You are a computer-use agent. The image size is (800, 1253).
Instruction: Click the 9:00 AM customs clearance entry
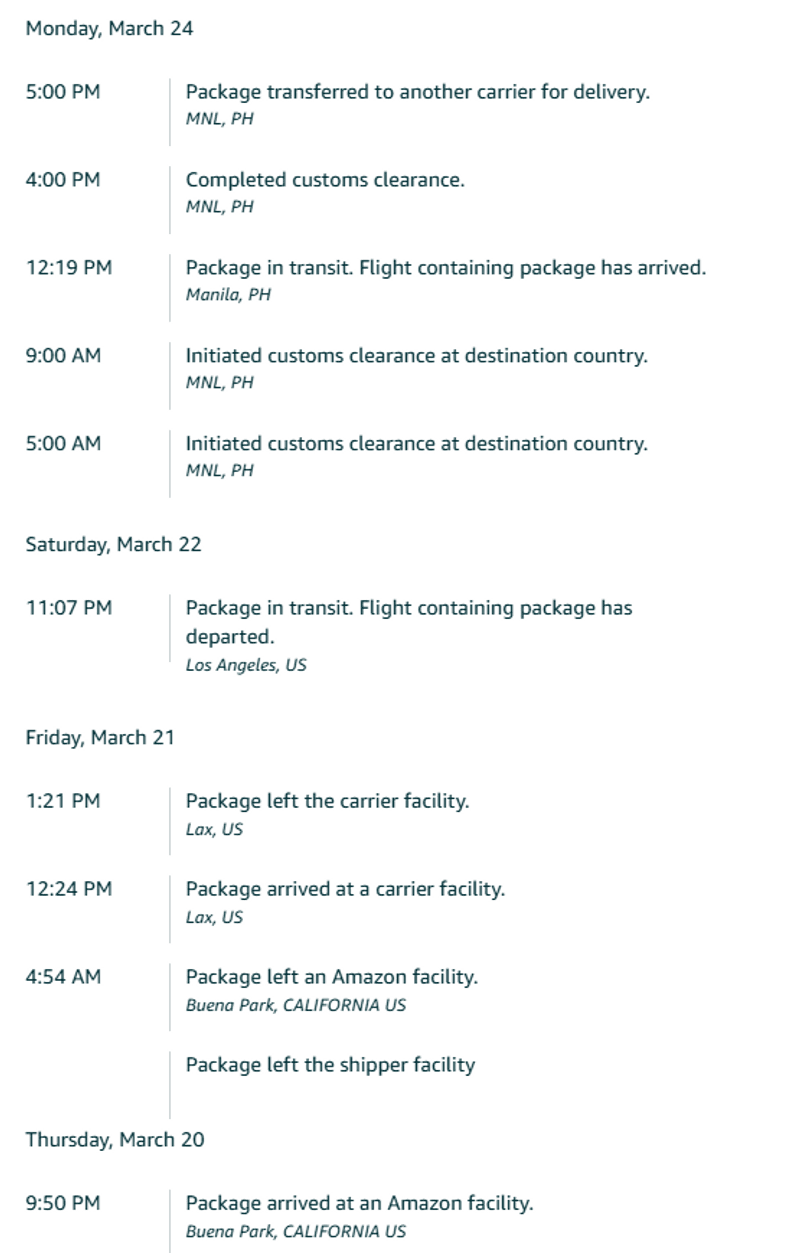click(416, 356)
